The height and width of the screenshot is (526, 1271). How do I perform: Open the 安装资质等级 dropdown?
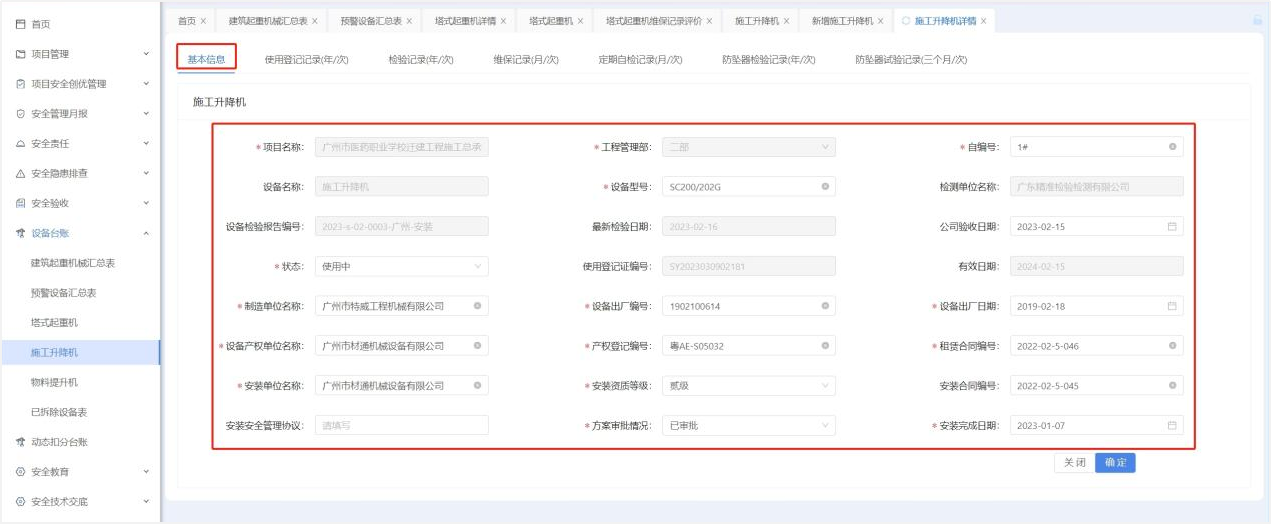point(748,386)
